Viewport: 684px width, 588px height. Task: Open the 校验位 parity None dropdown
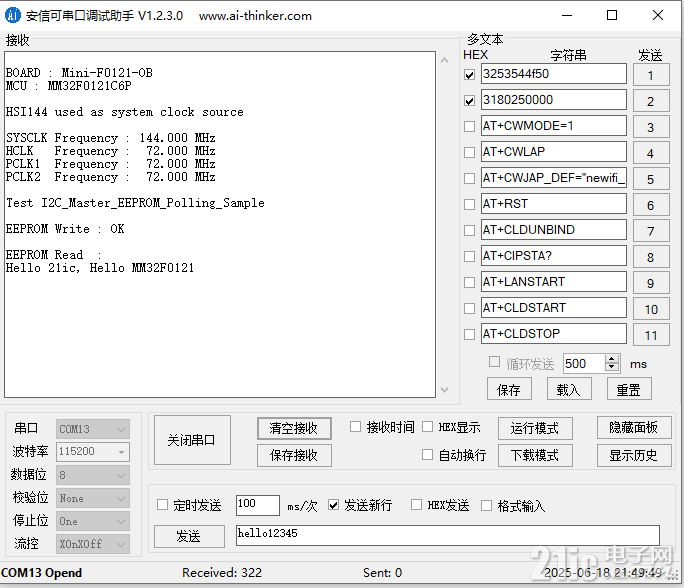[92, 498]
